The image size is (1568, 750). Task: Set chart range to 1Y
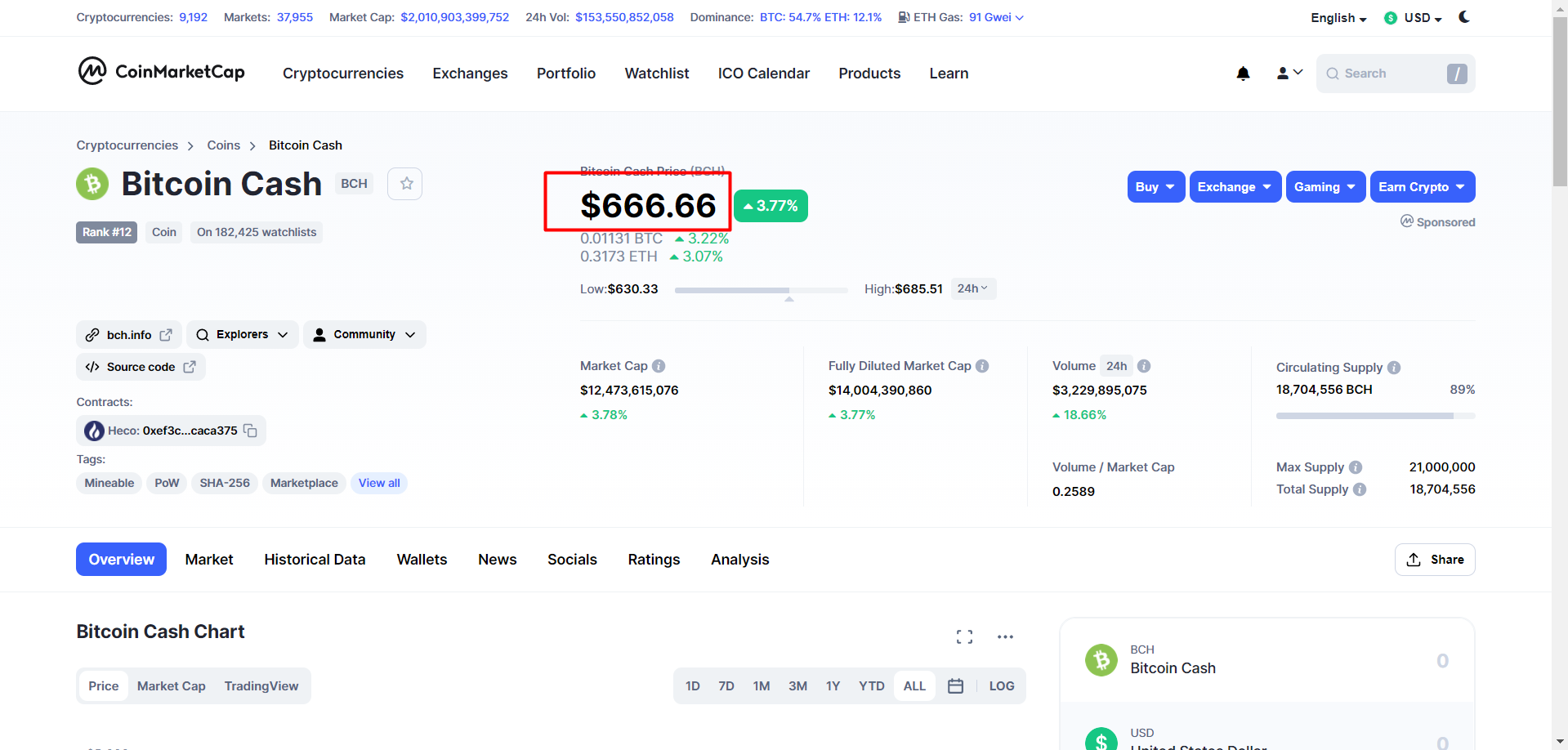point(833,686)
